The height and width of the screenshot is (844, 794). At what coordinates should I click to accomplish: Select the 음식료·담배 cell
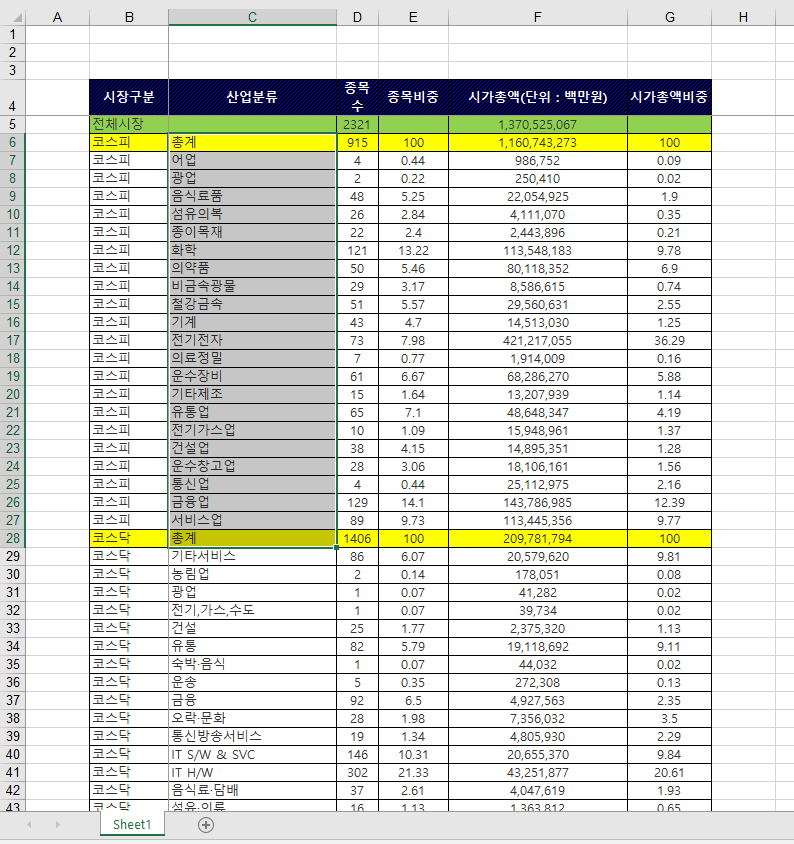click(x=252, y=791)
